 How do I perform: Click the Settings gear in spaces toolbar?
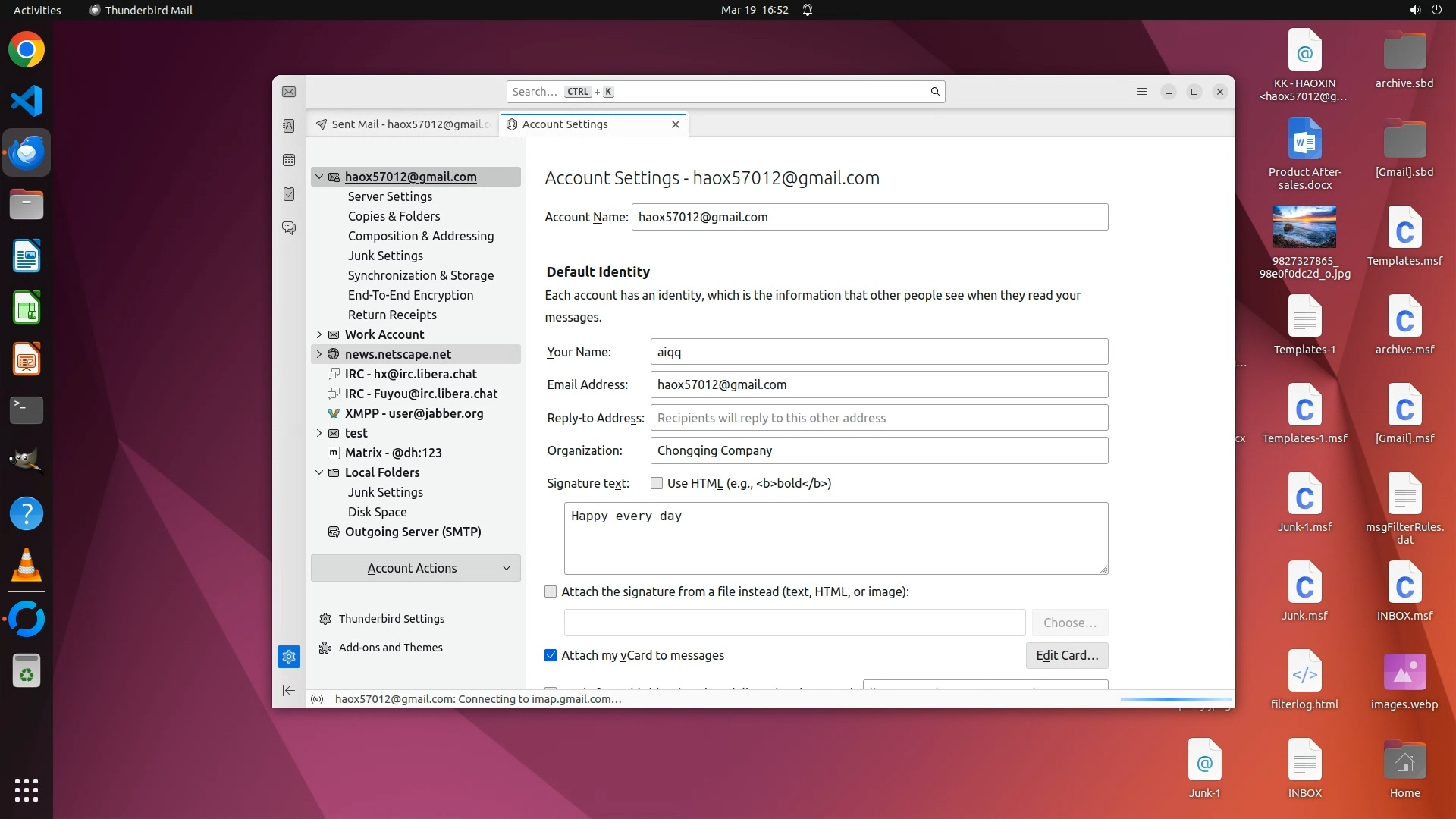point(289,657)
